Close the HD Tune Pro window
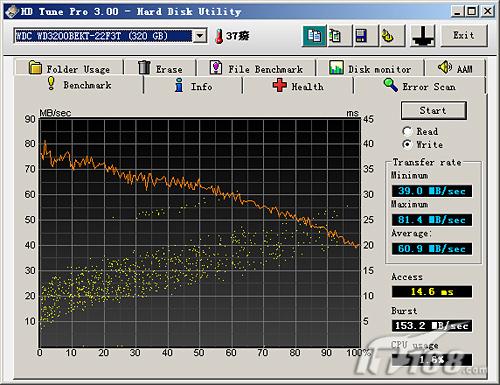500x385 pixels. 487,12
